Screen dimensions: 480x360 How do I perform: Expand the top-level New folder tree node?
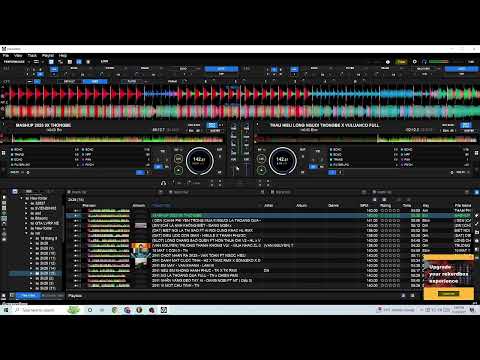[x=22, y=198]
